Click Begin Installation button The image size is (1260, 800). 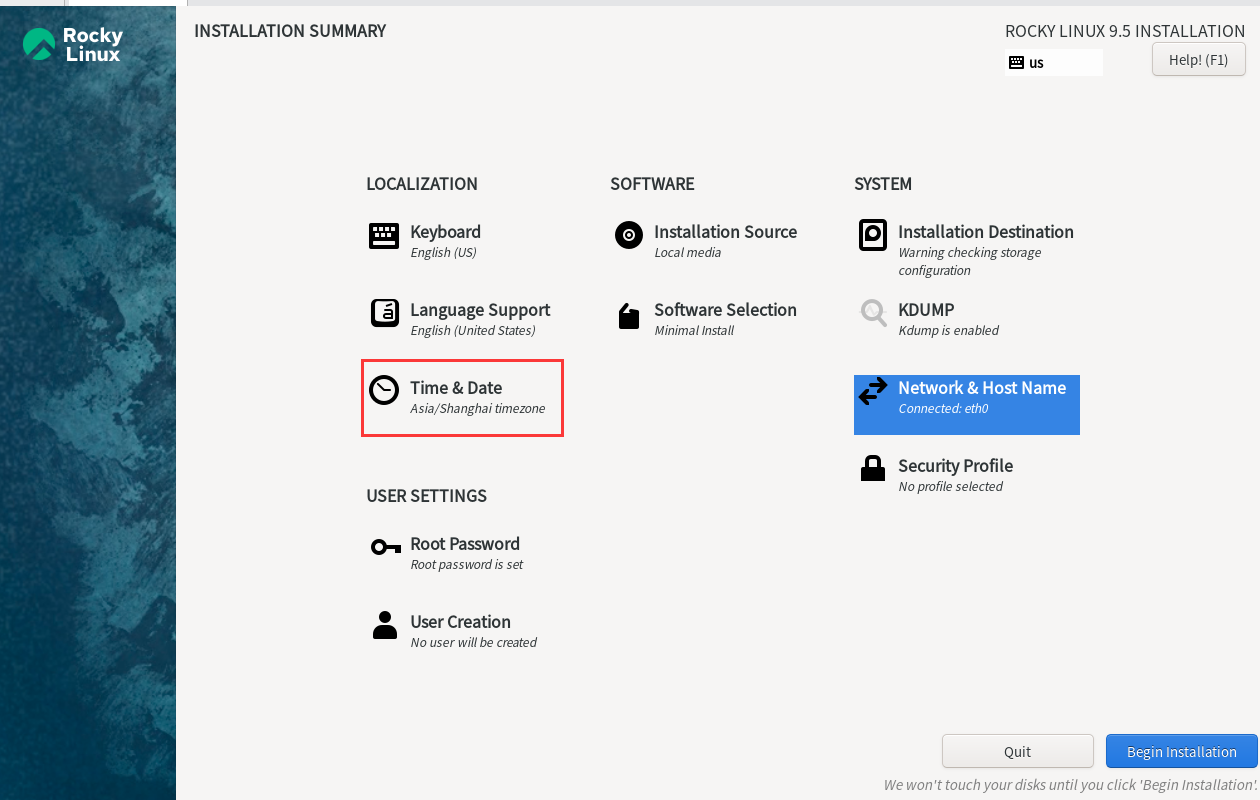[1182, 751]
